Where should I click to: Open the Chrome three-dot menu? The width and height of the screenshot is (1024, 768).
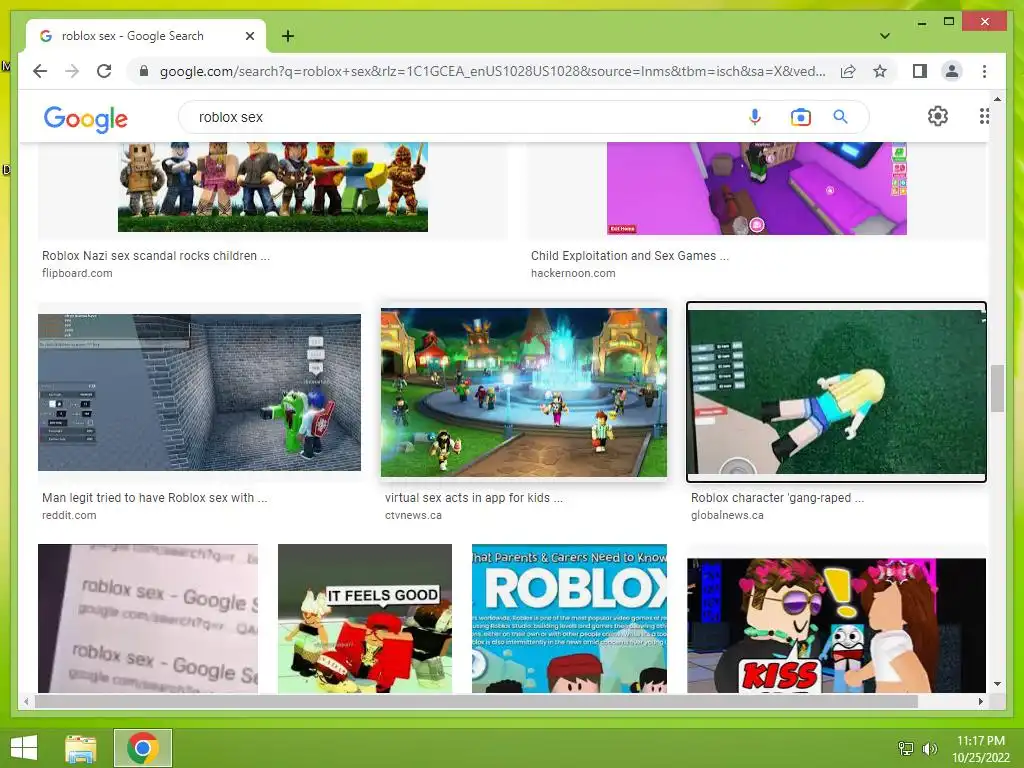pyautogui.click(x=984, y=71)
